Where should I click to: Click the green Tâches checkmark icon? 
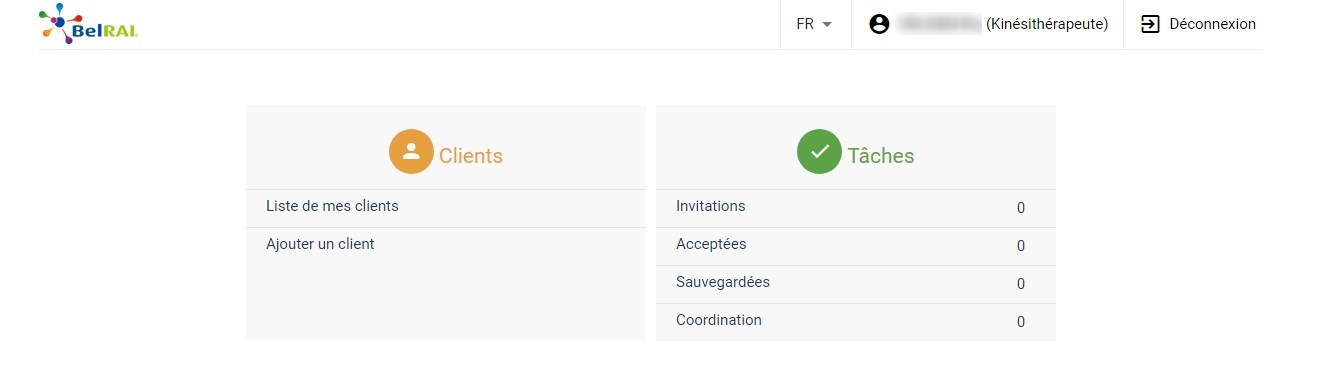(x=819, y=152)
